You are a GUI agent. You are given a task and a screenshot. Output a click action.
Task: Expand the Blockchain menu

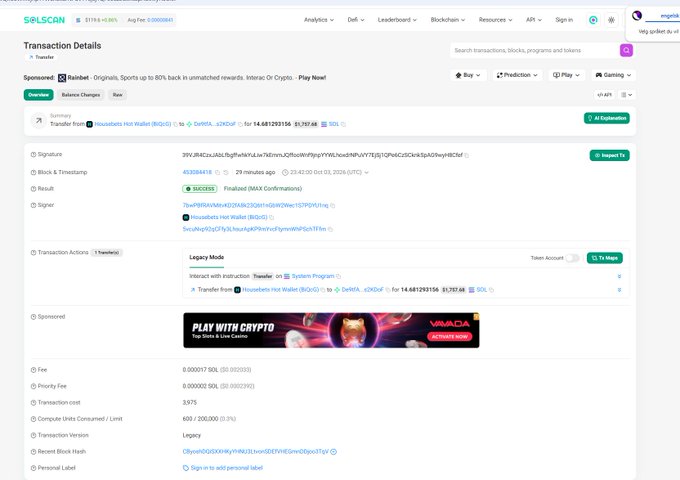(448, 20)
